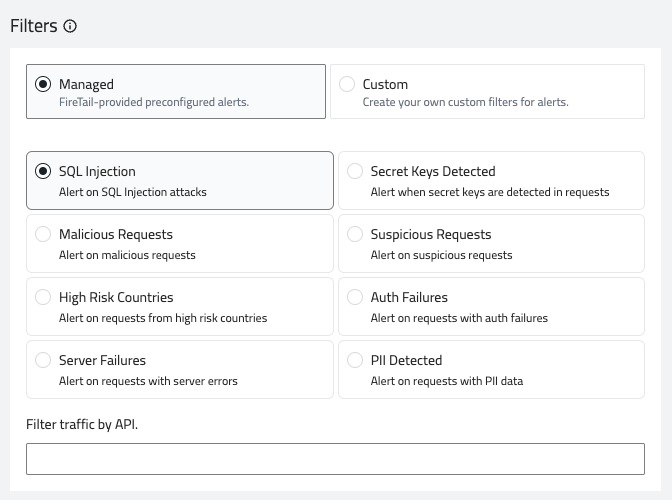The height and width of the screenshot is (500, 672).
Task: Select the Managed alerts radio button
Action: tap(43, 85)
